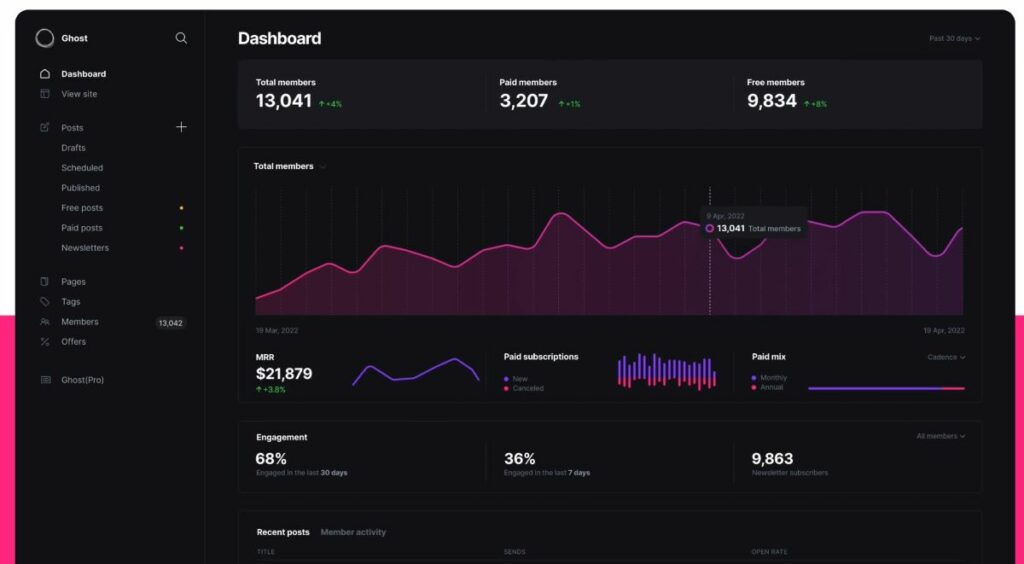Click the 36% engagement figure
Viewport: 1024px width, 564px height.
point(519,458)
